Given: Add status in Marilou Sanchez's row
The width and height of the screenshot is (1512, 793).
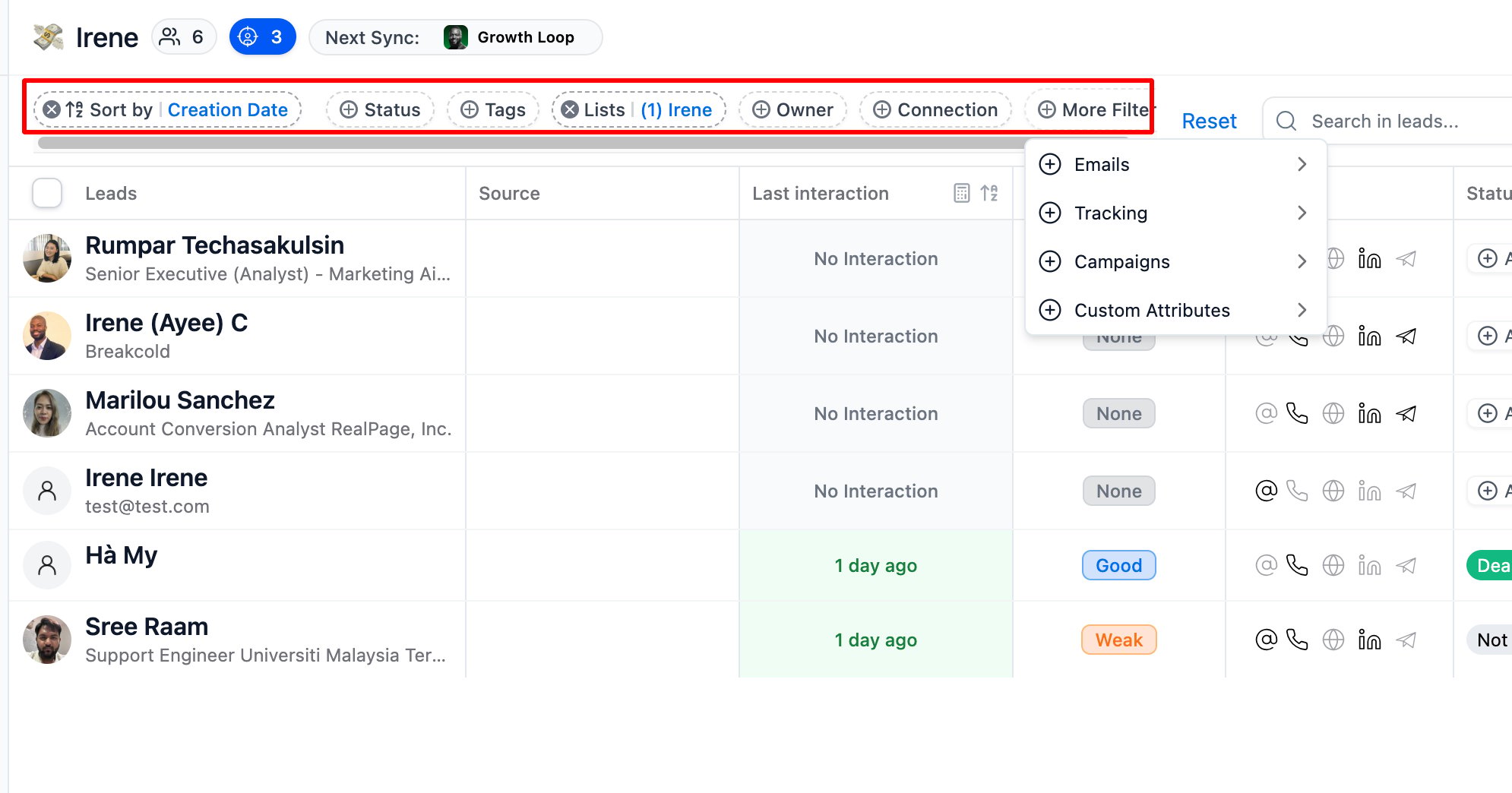Looking at the screenshot, I should point(1490,414).
